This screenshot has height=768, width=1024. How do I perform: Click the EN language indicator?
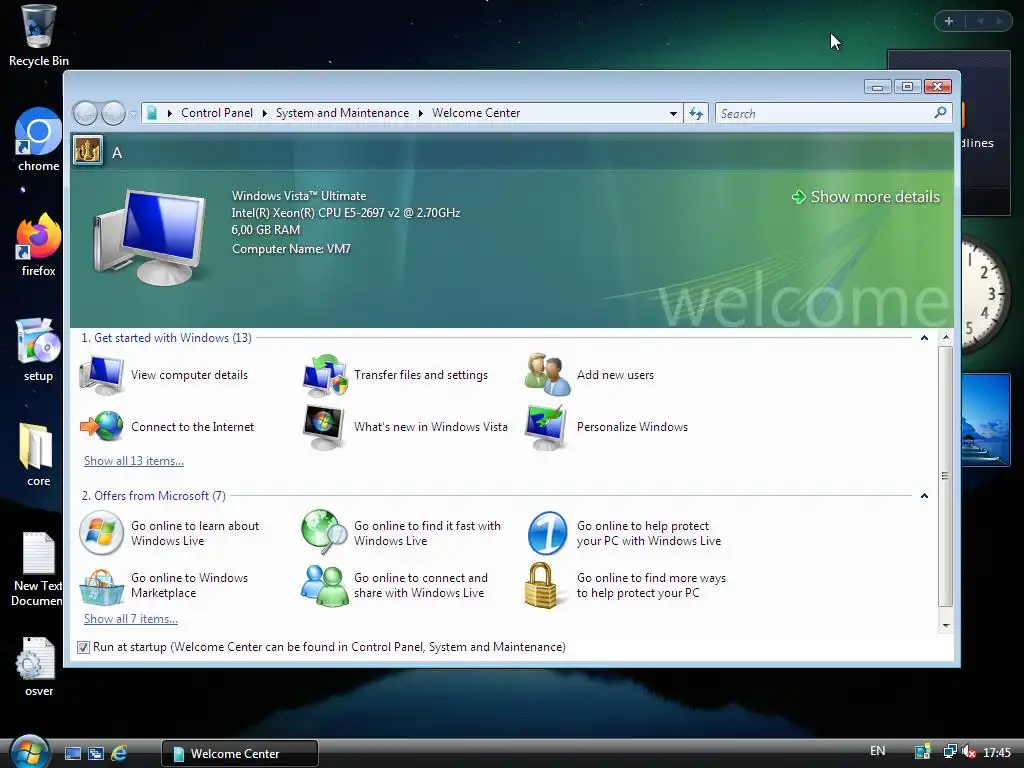click(x=878, y=751)
